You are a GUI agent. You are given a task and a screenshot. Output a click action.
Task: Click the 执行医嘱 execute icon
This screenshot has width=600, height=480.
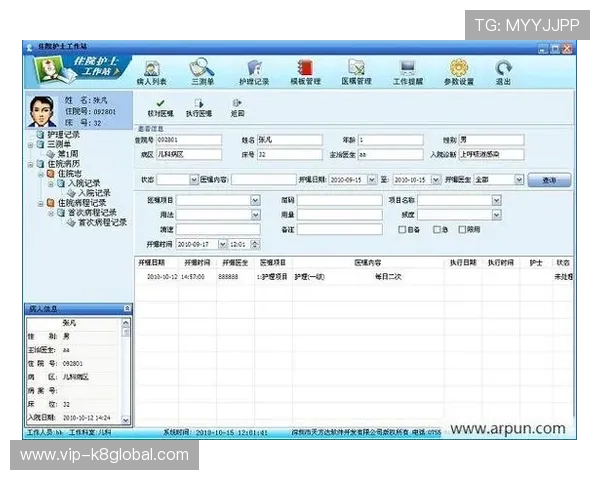point(199,108)
